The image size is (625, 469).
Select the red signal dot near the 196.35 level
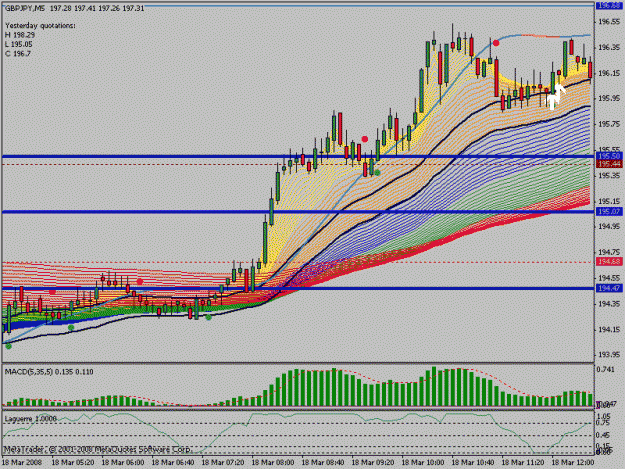(496, 43)
